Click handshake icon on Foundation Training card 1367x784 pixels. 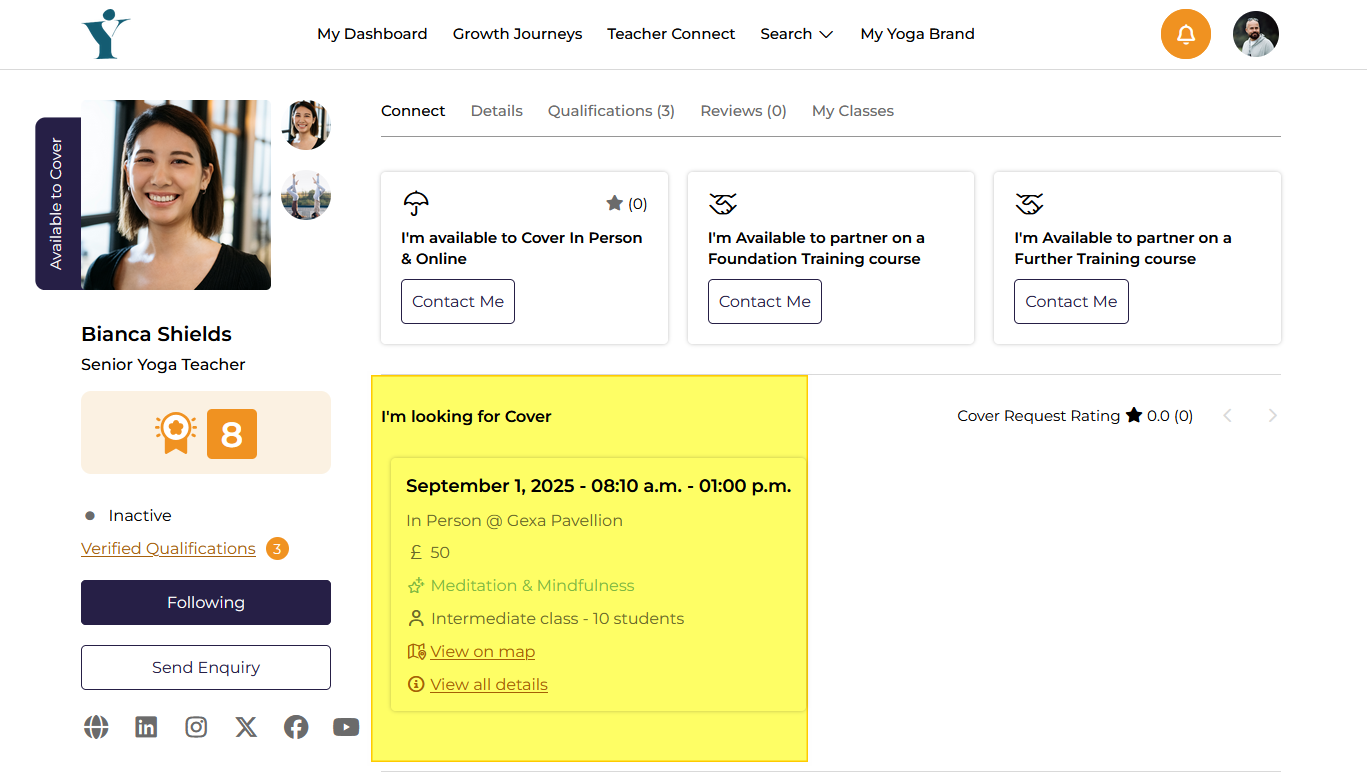pos(723,204)
